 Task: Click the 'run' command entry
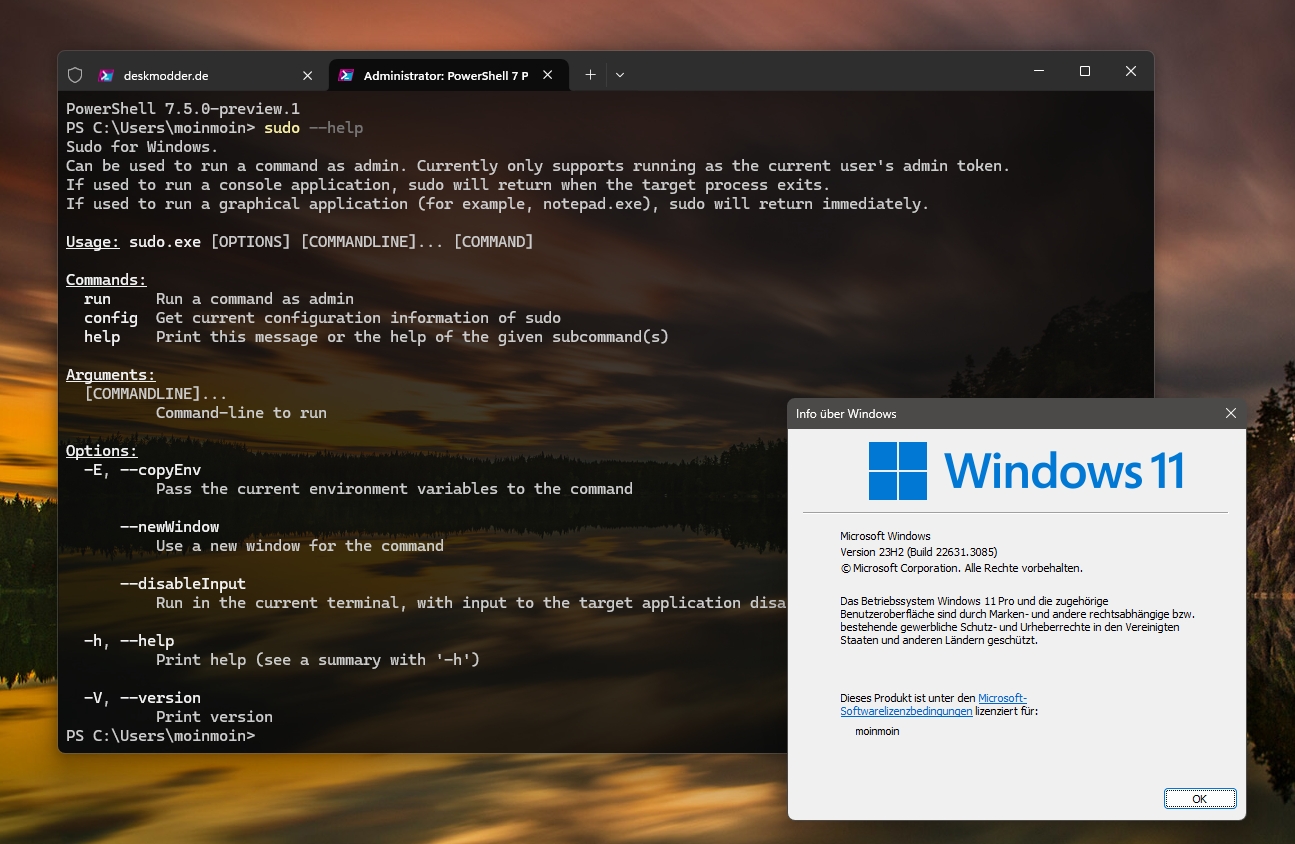pyautogui.click(x=97, y=299)
